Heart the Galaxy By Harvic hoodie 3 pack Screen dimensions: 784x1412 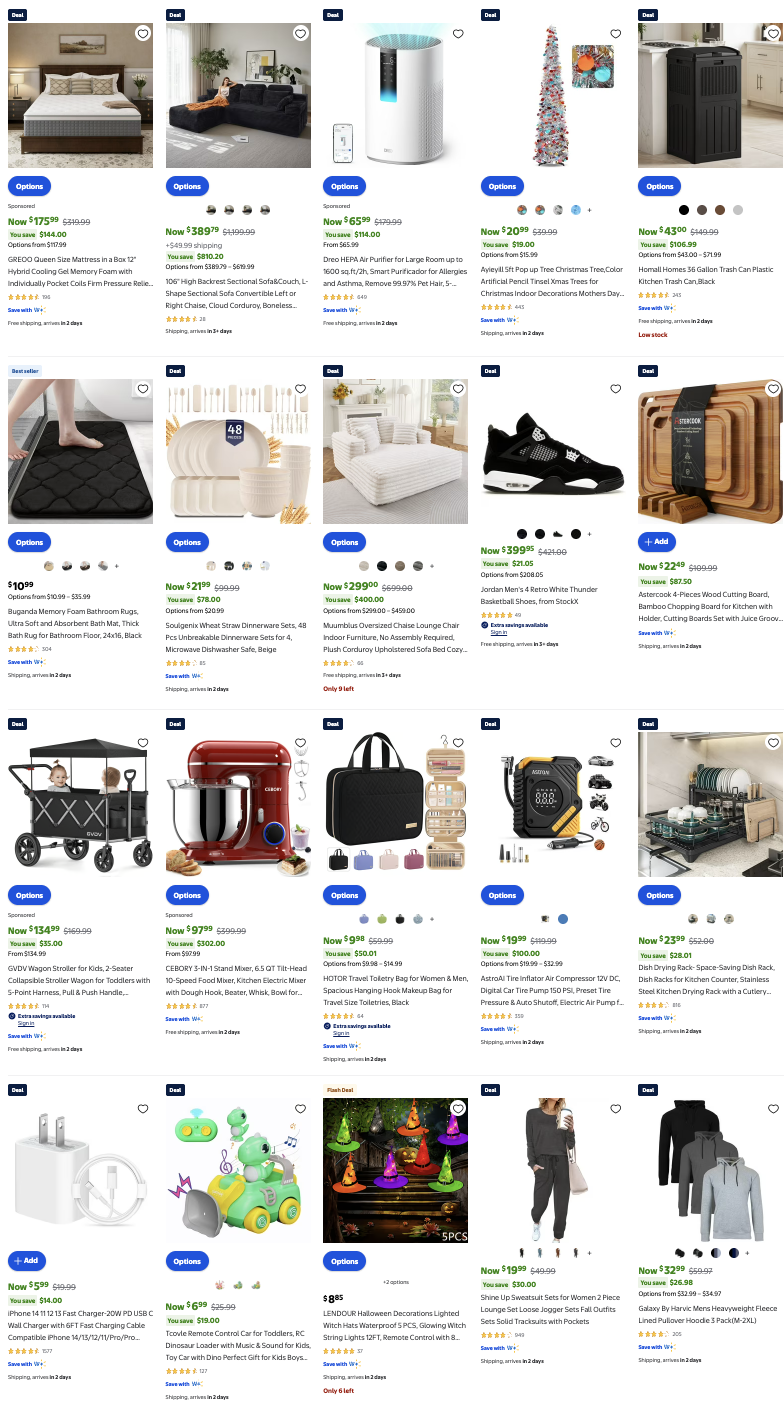[773, 1108]
